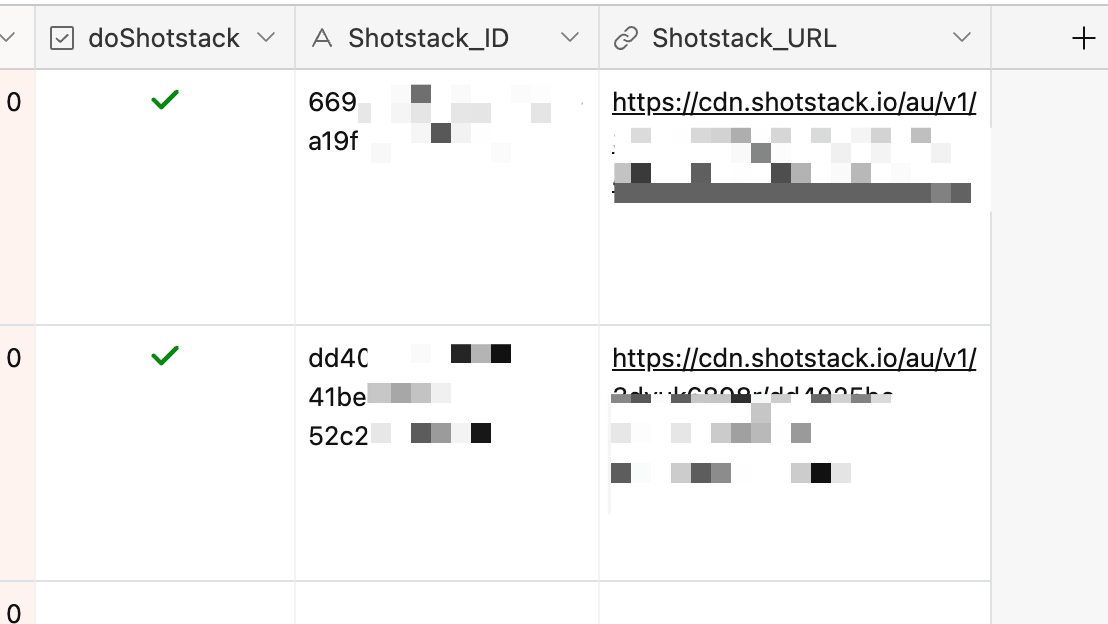Click the text field icon beside Shotstack_ID
The image size is (1108, 624).
322,38
